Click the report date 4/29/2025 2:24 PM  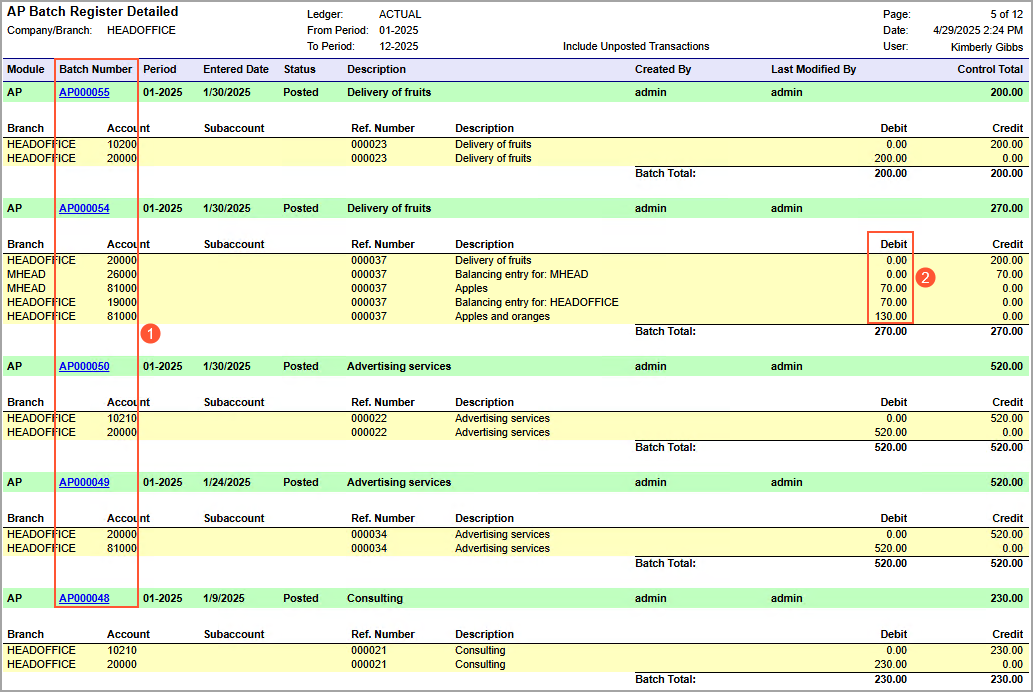[x=978, y=30]
